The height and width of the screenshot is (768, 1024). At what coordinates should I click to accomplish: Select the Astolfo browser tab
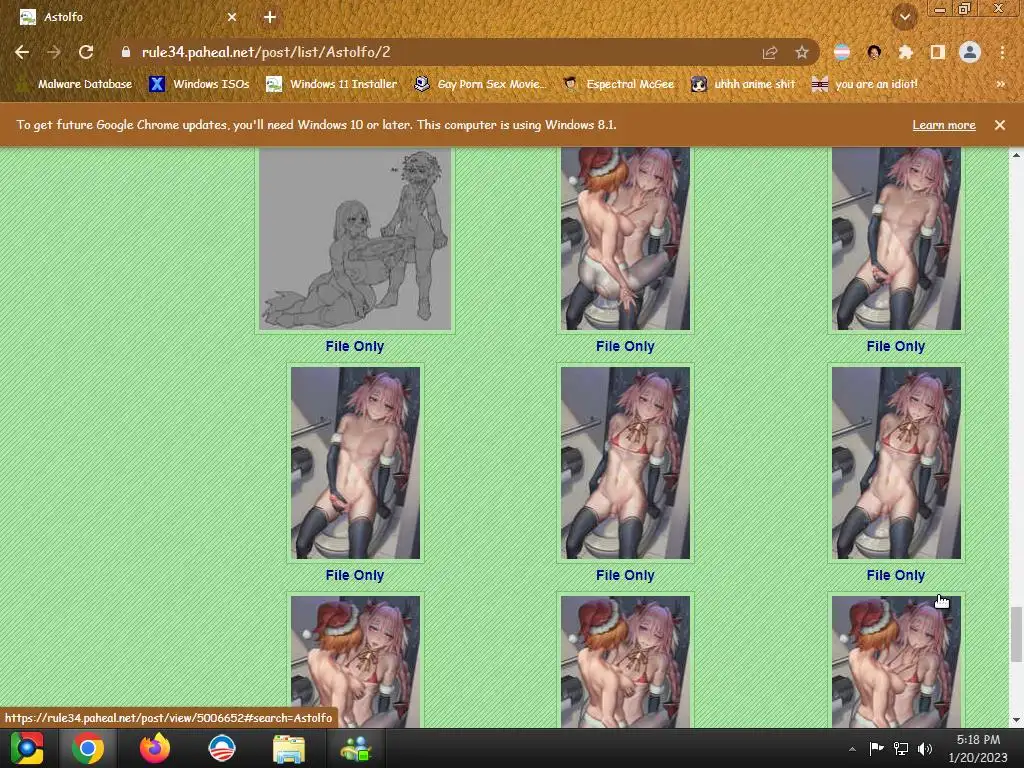click(129, 18)
